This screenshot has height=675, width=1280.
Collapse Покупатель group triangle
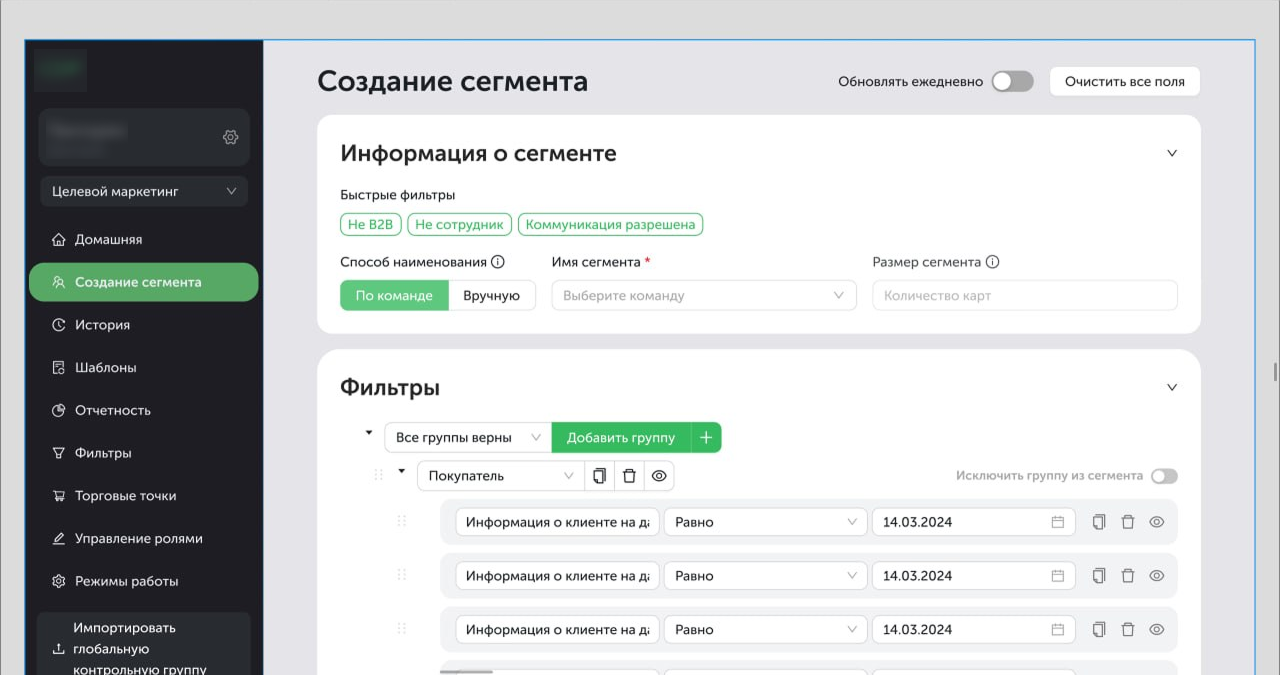(402, 471)
